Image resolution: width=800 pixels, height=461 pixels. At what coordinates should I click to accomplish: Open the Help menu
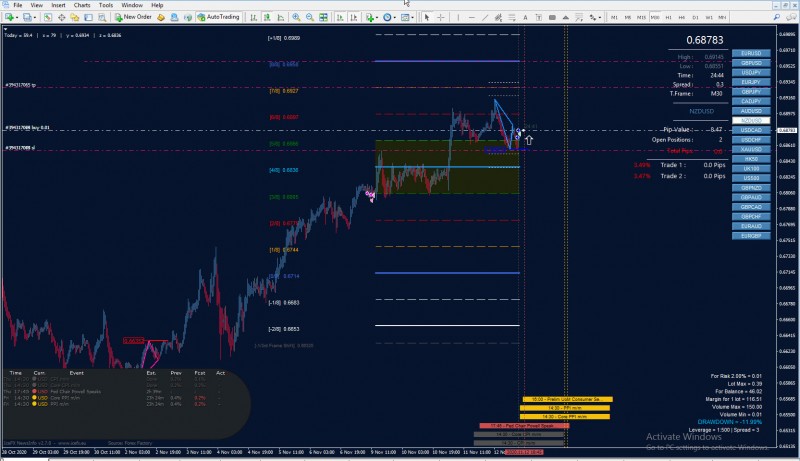pos(157,5)
